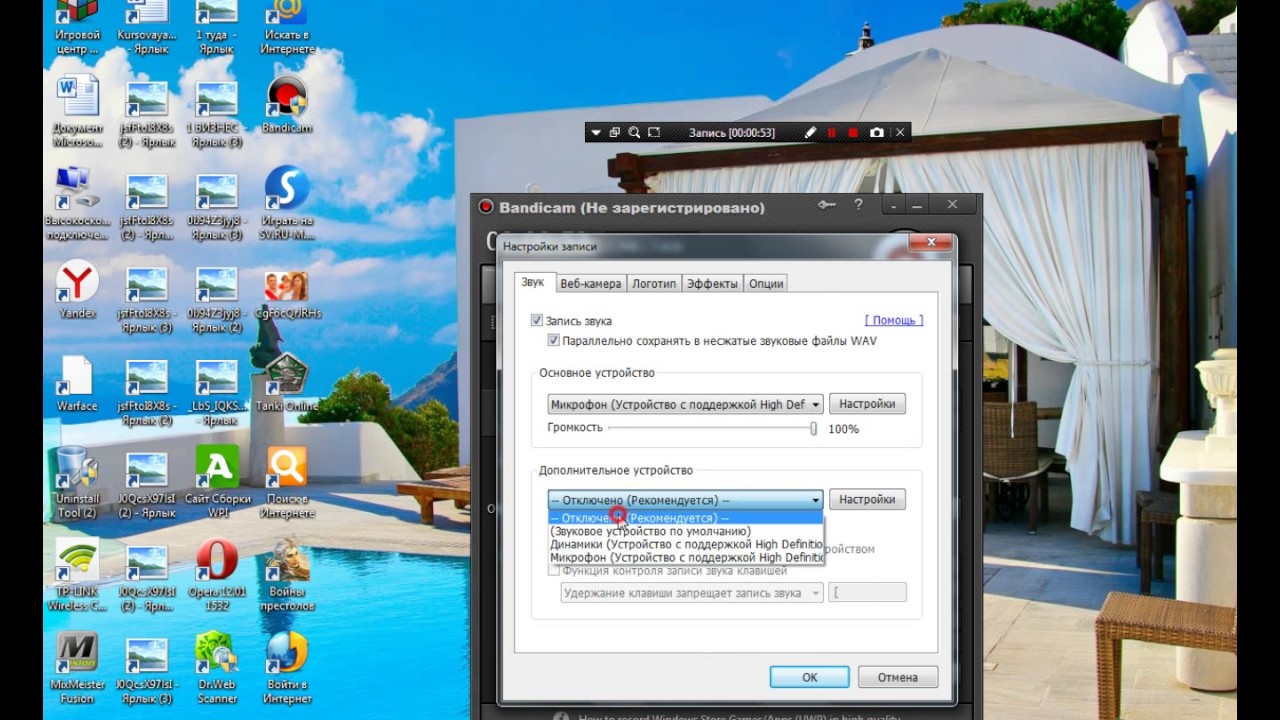Take a screenshot with the camera icon
The height and width of the screenshot is (720, 1280).
(x=876, y=132)
